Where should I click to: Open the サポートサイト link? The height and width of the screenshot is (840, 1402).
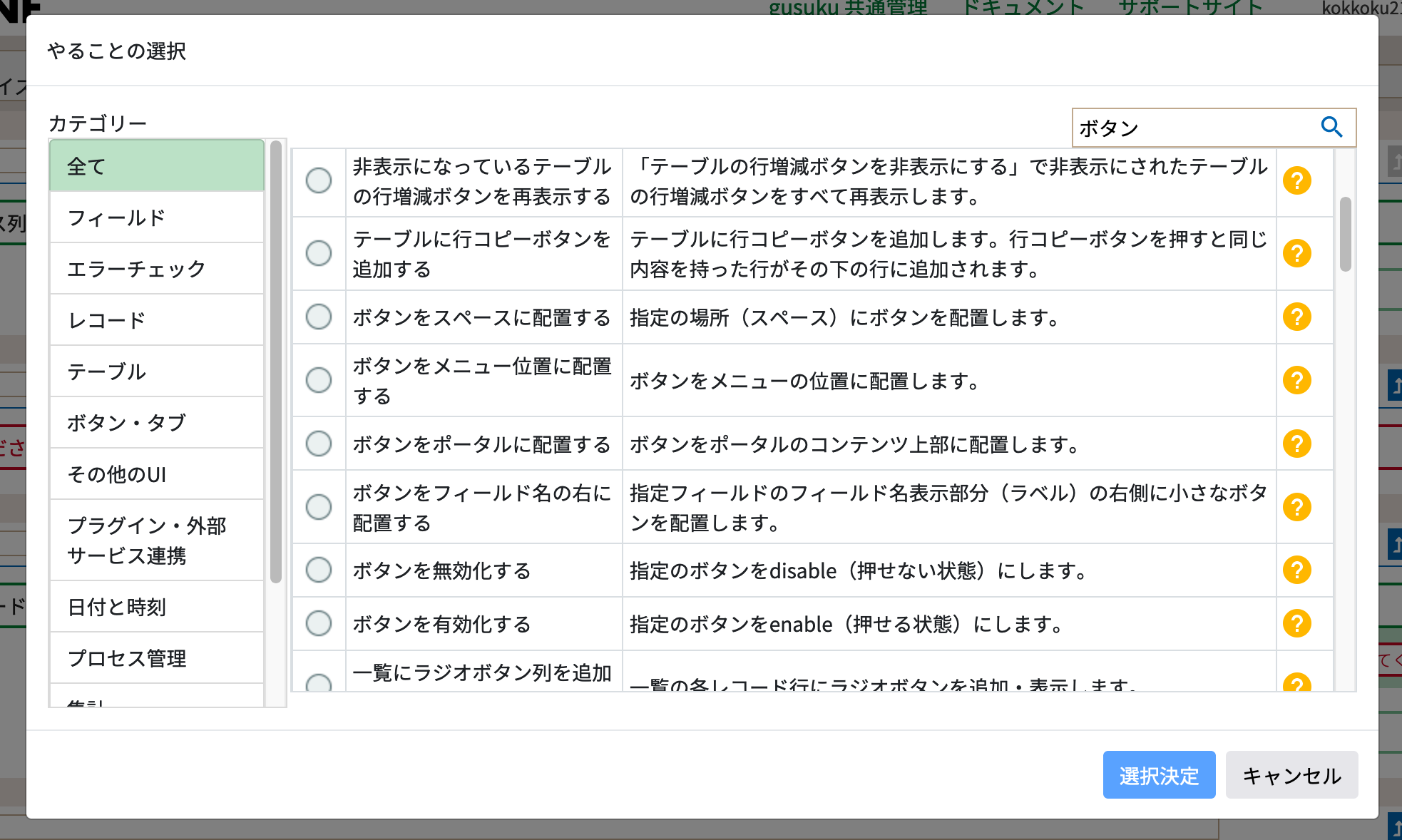tap(1191, 7)
